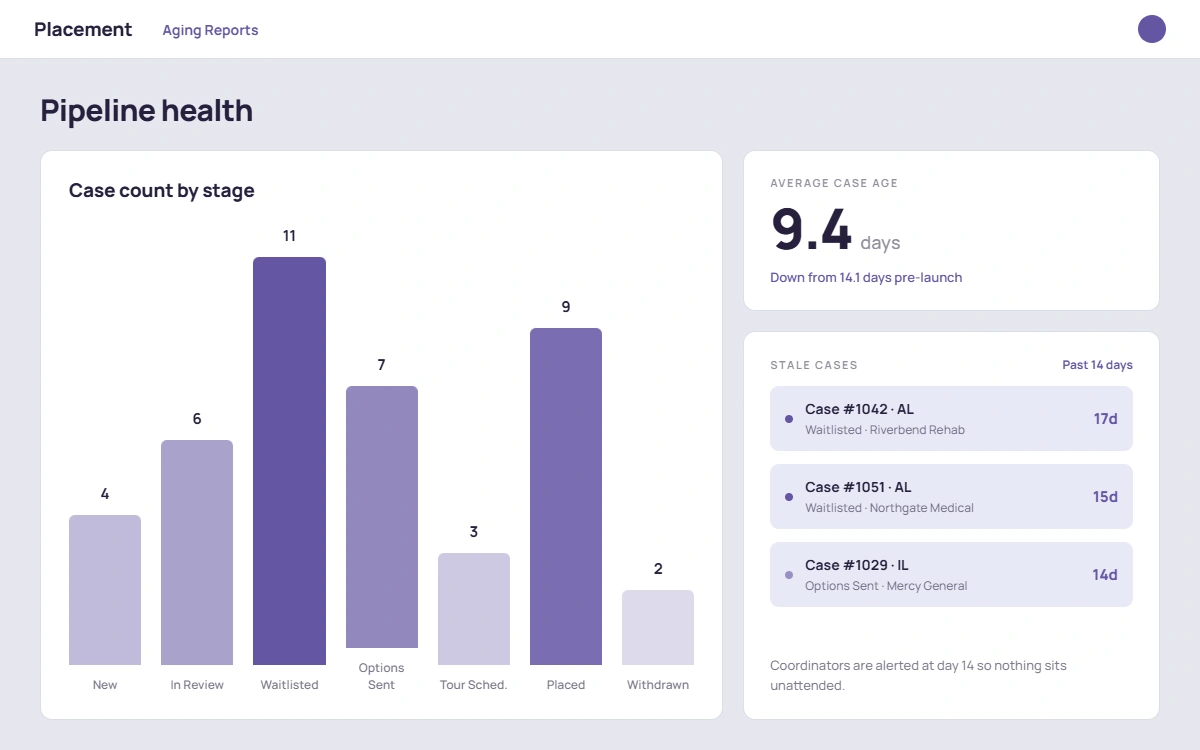Open the user avatar circle
The width and height of the screenshot is (1200, 750).
[x=1152, y=29]
